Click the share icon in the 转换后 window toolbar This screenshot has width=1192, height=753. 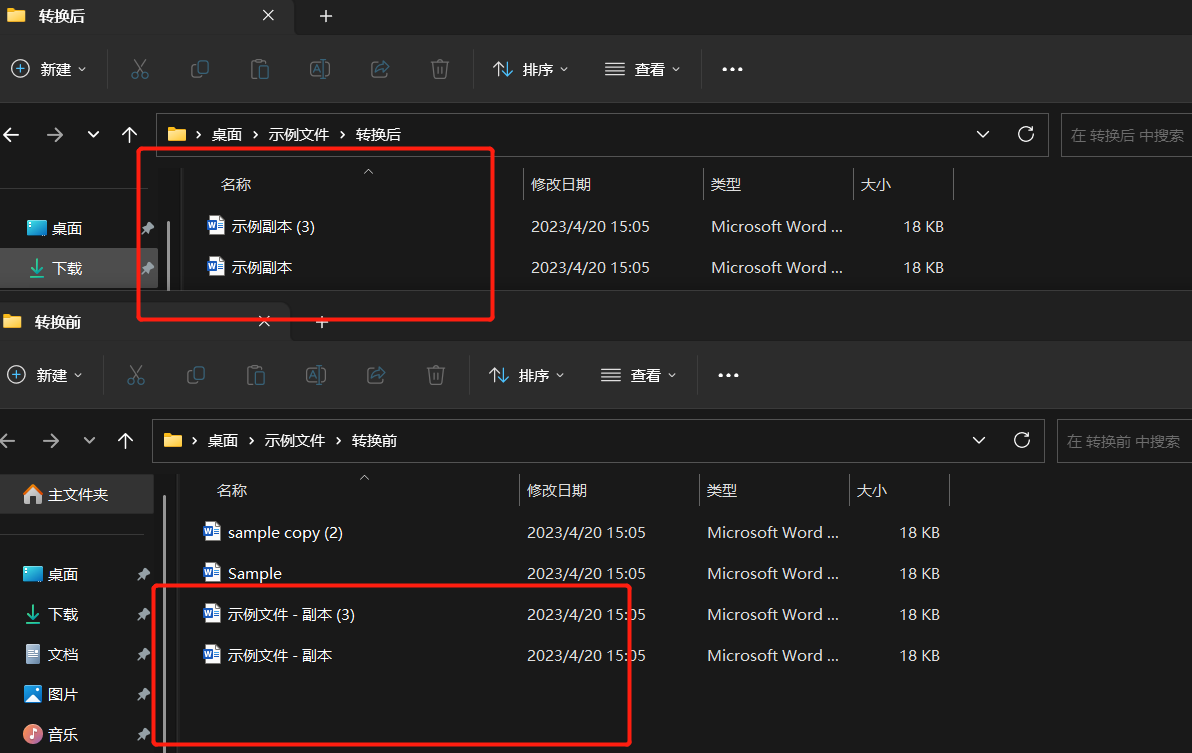click(380, 69)
